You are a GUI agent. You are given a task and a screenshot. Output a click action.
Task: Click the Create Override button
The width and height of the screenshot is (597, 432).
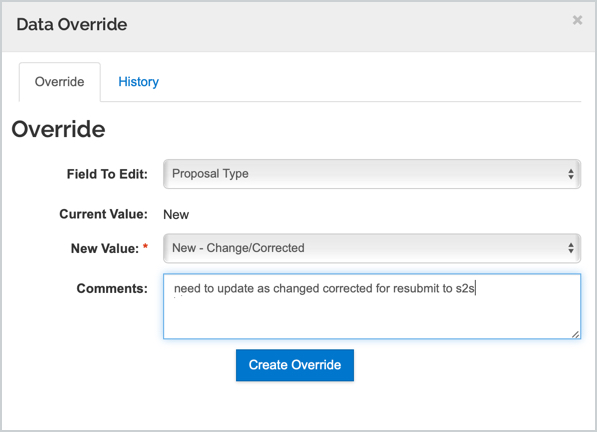click(295, 365)
